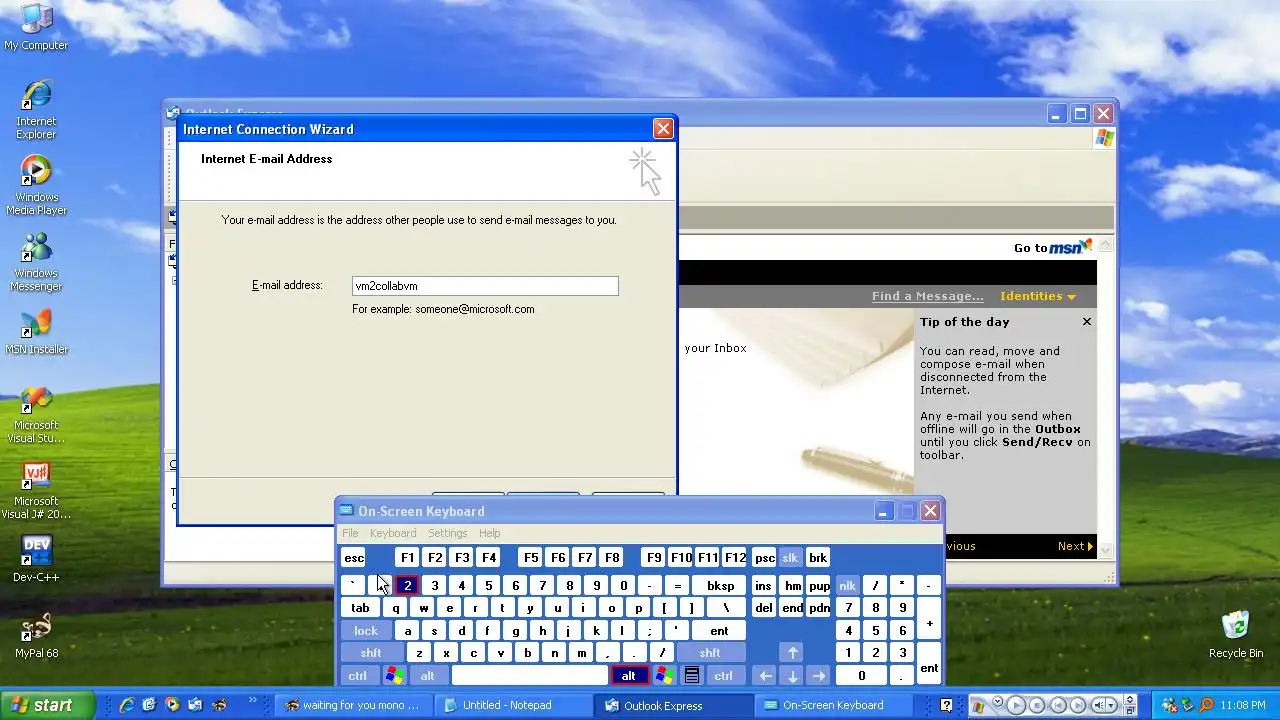
Task: Click stop on the media player taskbar toolbar
Action: point(1037,705)
